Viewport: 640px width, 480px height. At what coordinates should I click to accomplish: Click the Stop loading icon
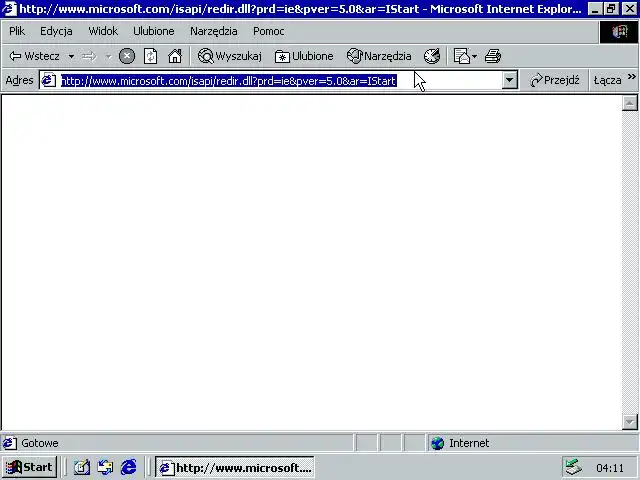click(x=127, y=56)
